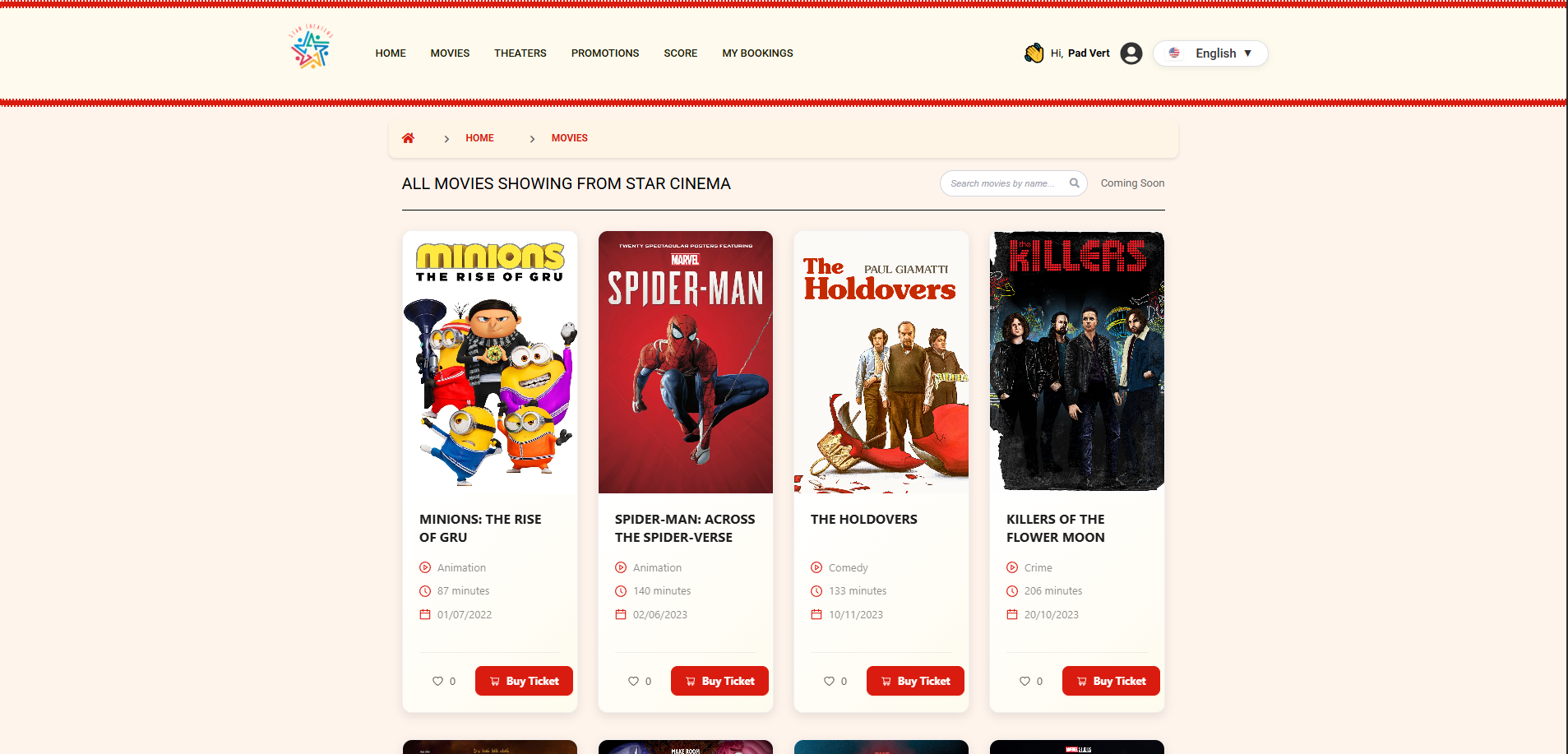This screenshot has width=1568, height=754.
Task: Click the Star Theater logo
Action: click(311, 47)
